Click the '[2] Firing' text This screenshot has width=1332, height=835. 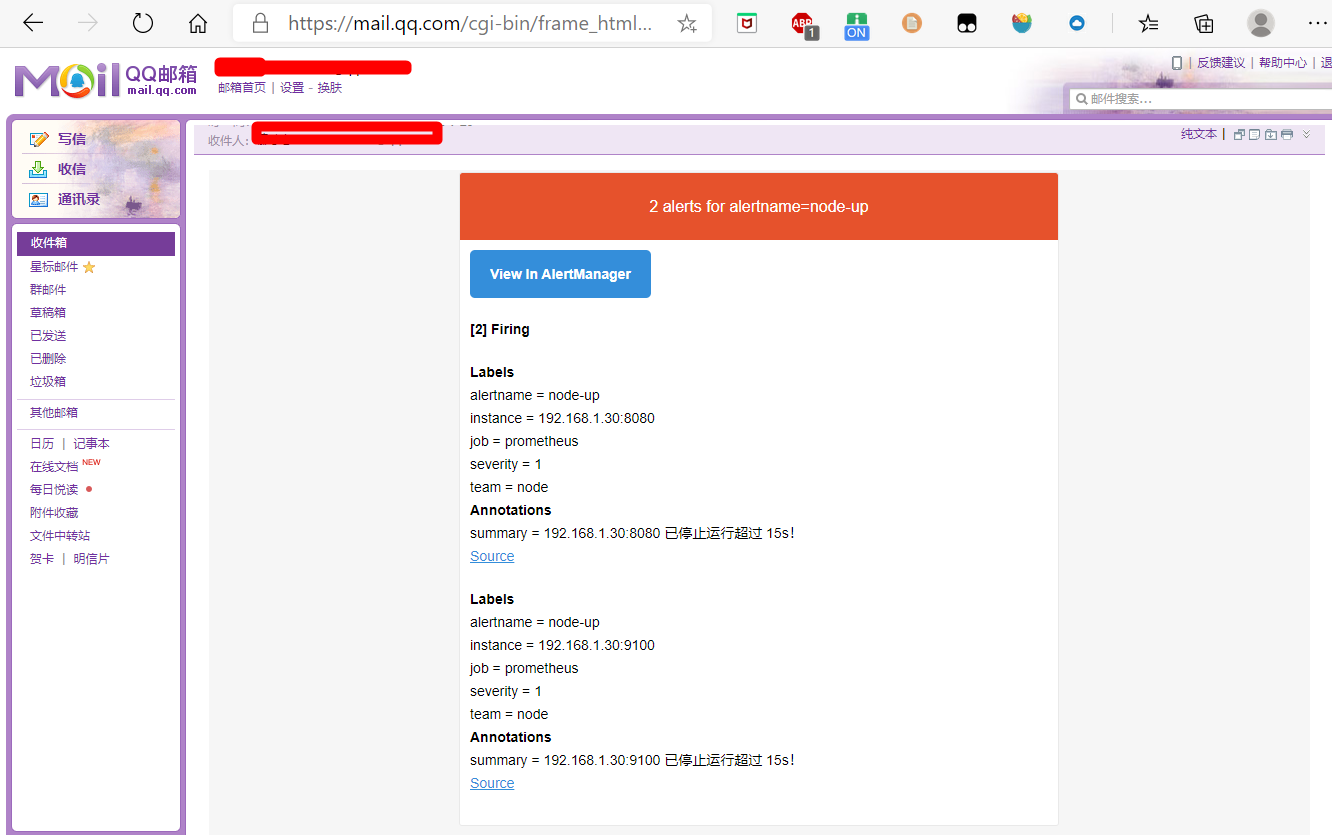coord(500,329)
